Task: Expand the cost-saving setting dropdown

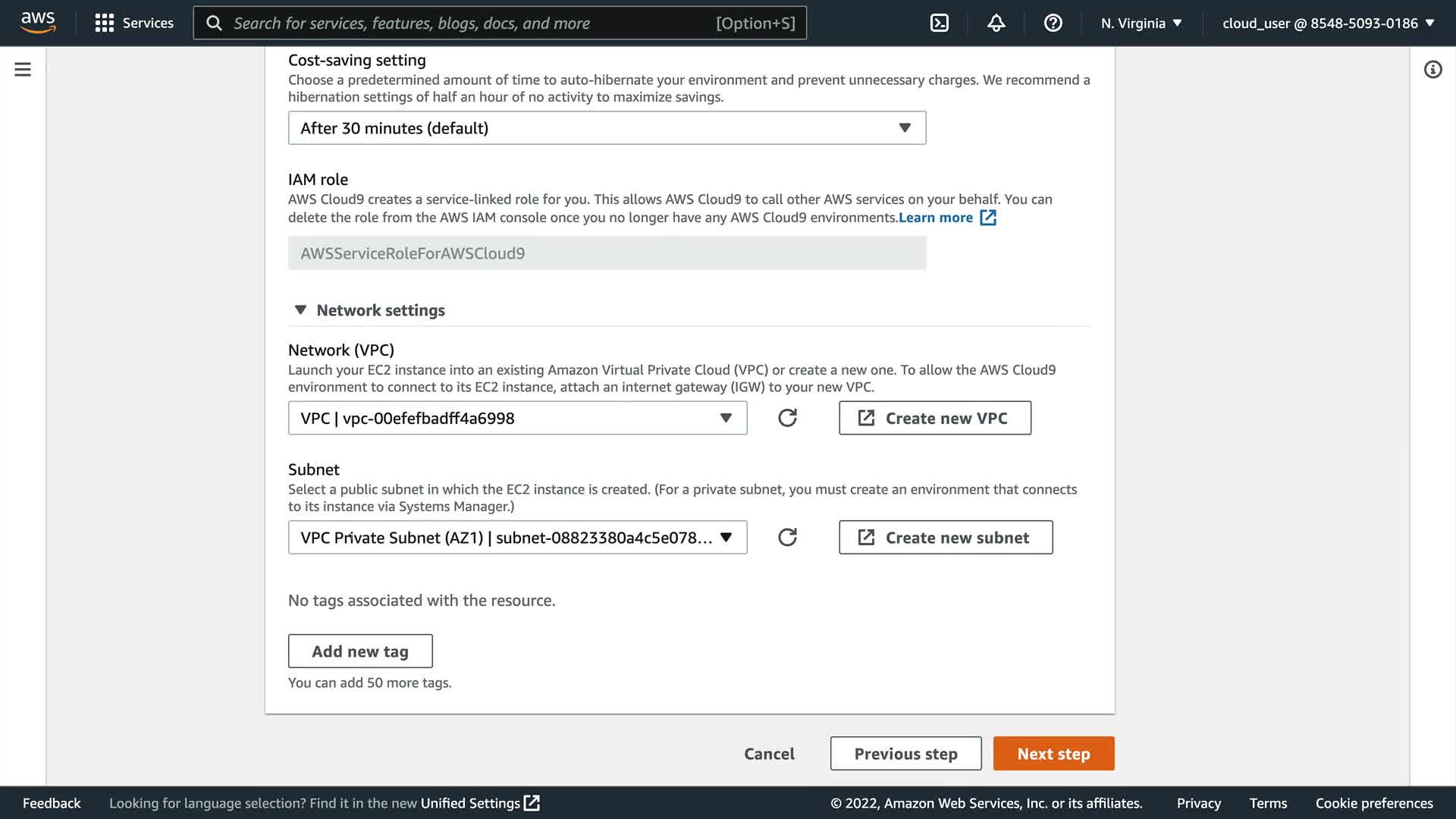Action: pos(607,128)
